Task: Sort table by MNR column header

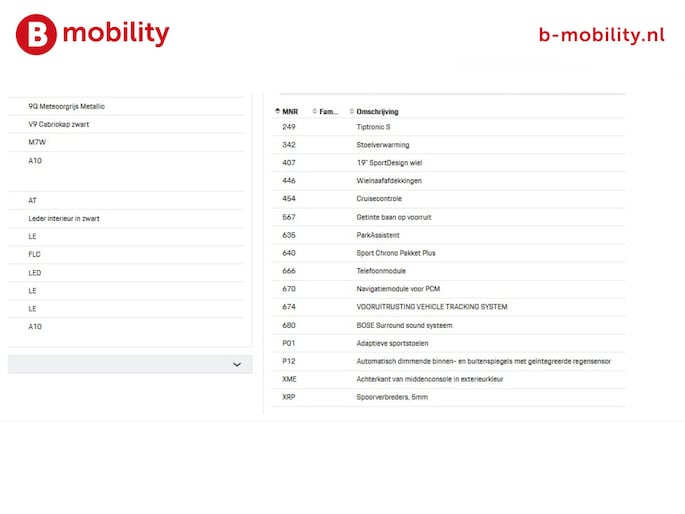Action: [290, 111]
